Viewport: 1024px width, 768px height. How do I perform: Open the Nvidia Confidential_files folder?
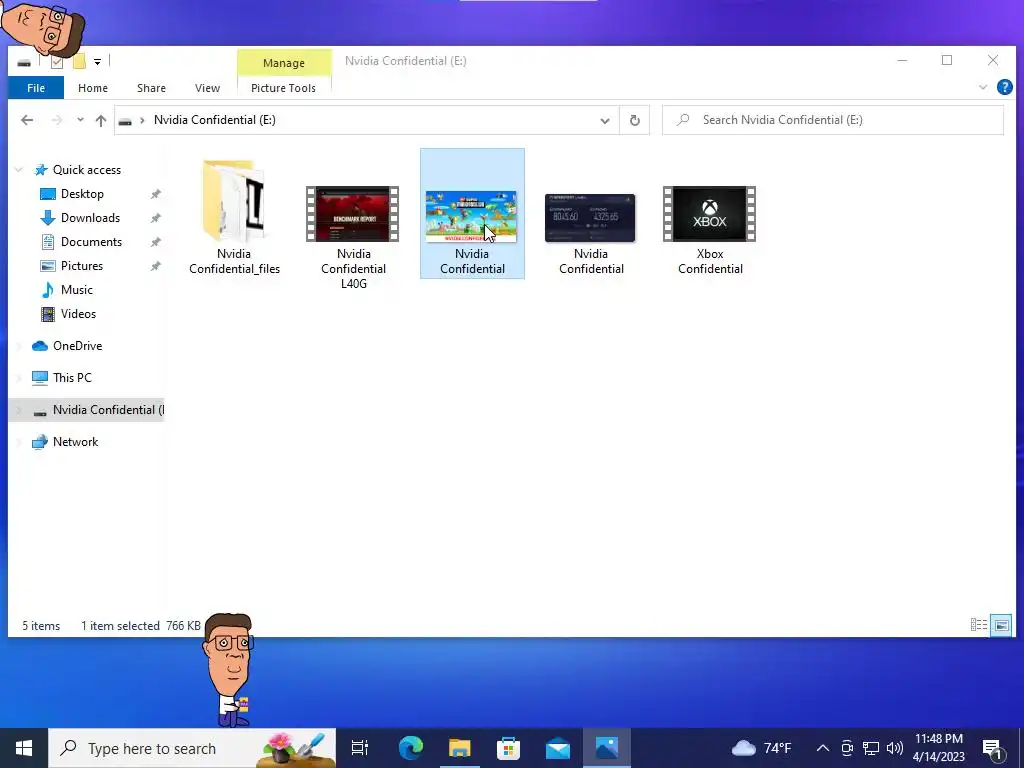(234, 218)
